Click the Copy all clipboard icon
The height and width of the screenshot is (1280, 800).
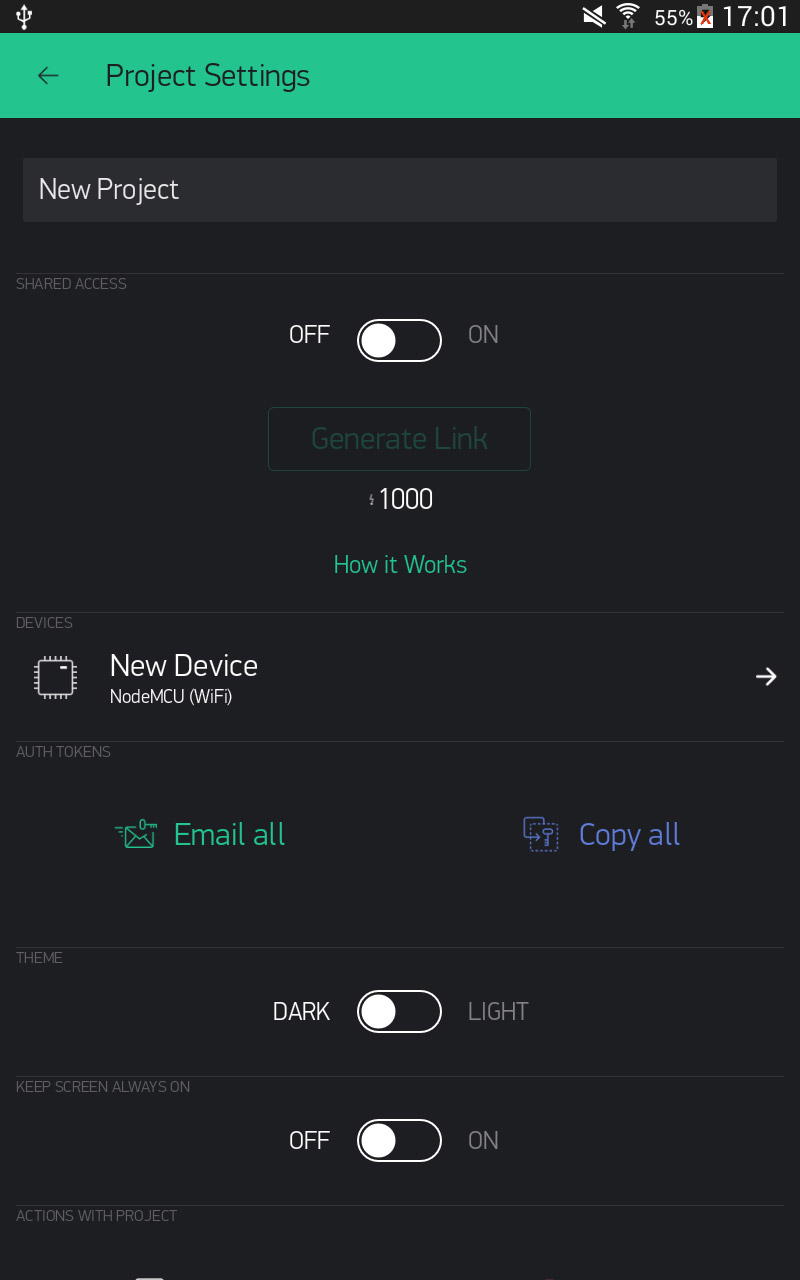(541, 834)
